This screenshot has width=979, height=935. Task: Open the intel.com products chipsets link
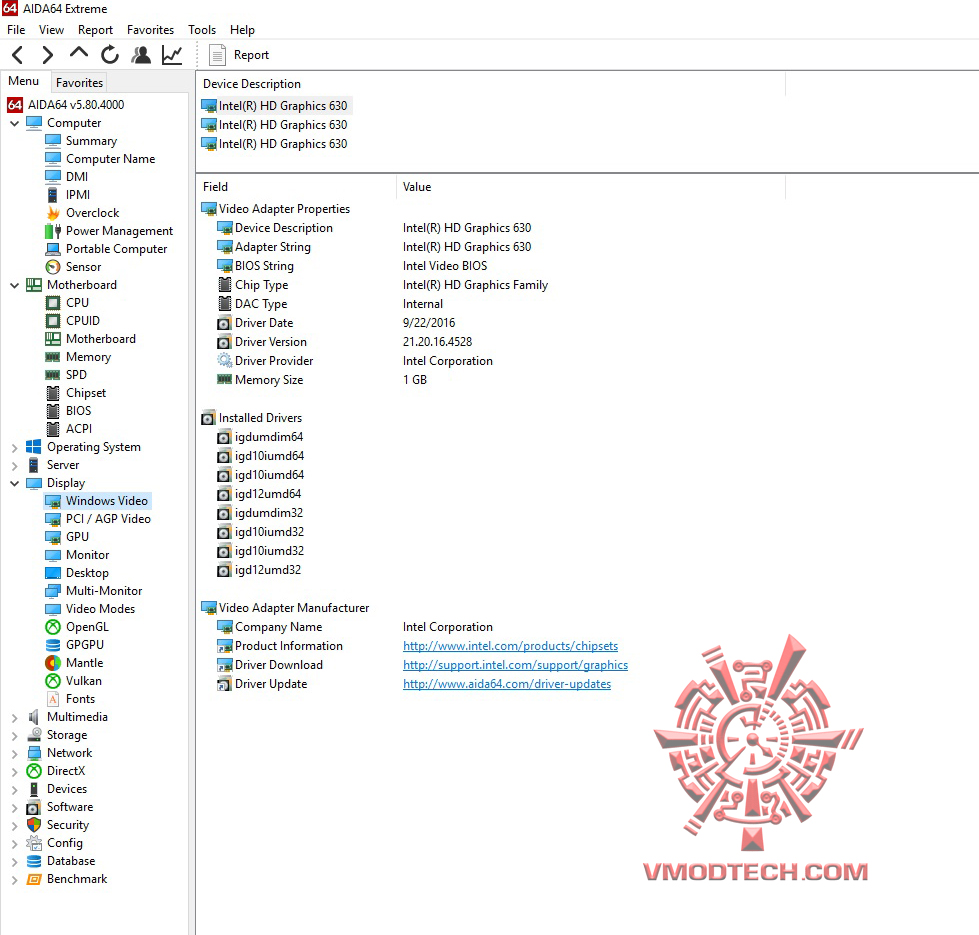point(510,646)
